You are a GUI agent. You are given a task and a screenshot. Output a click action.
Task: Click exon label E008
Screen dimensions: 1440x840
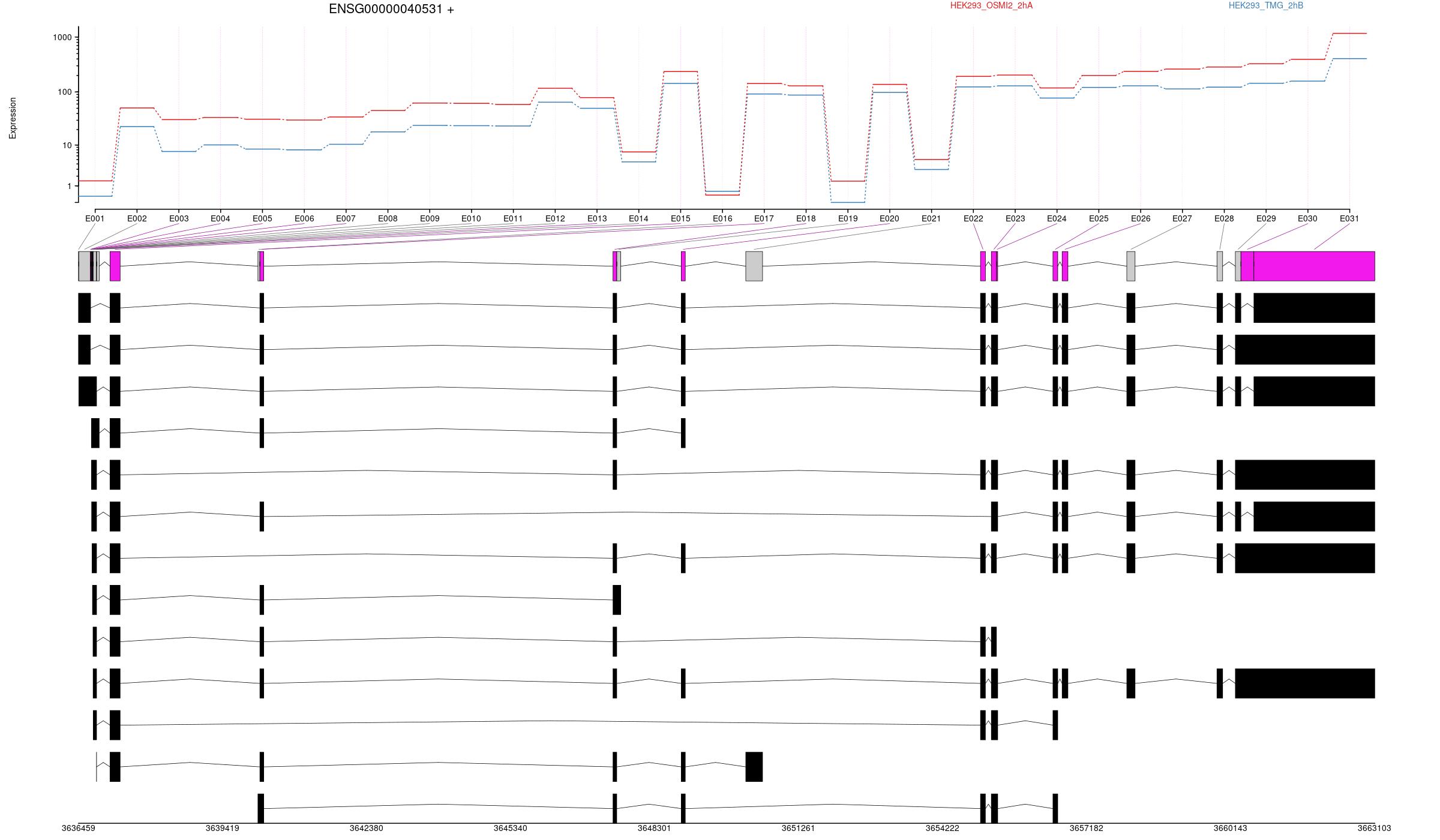click(388, 218)
